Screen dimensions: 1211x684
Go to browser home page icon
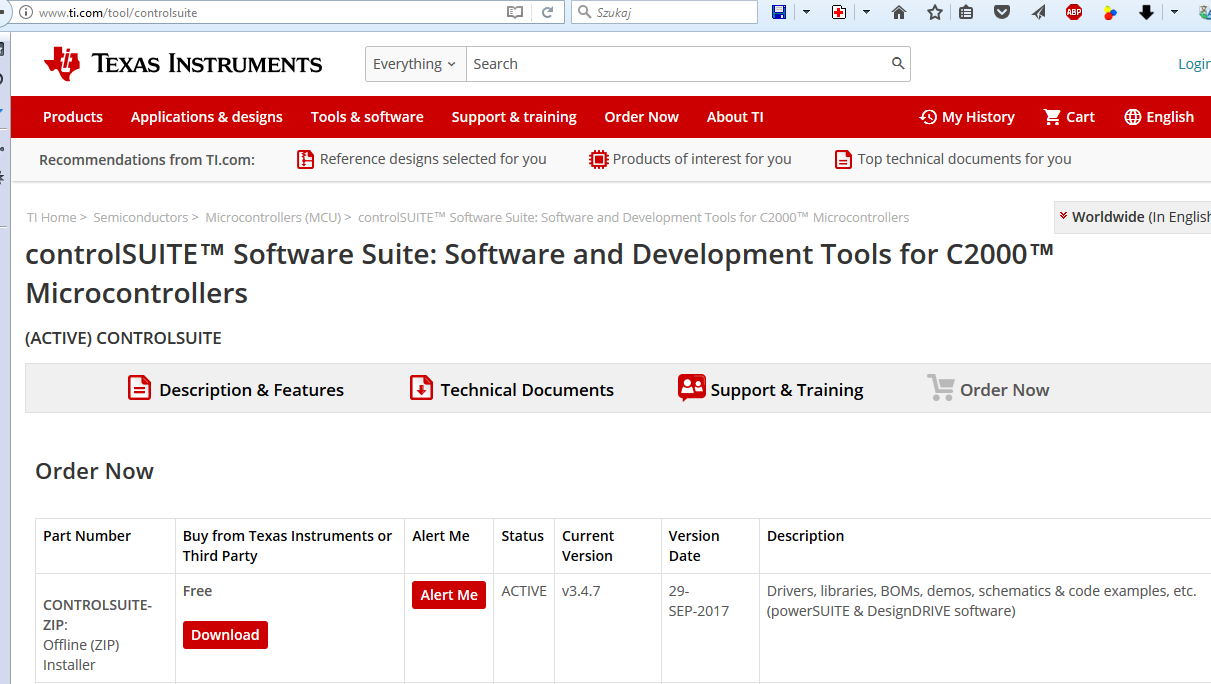tap(899, 12)
